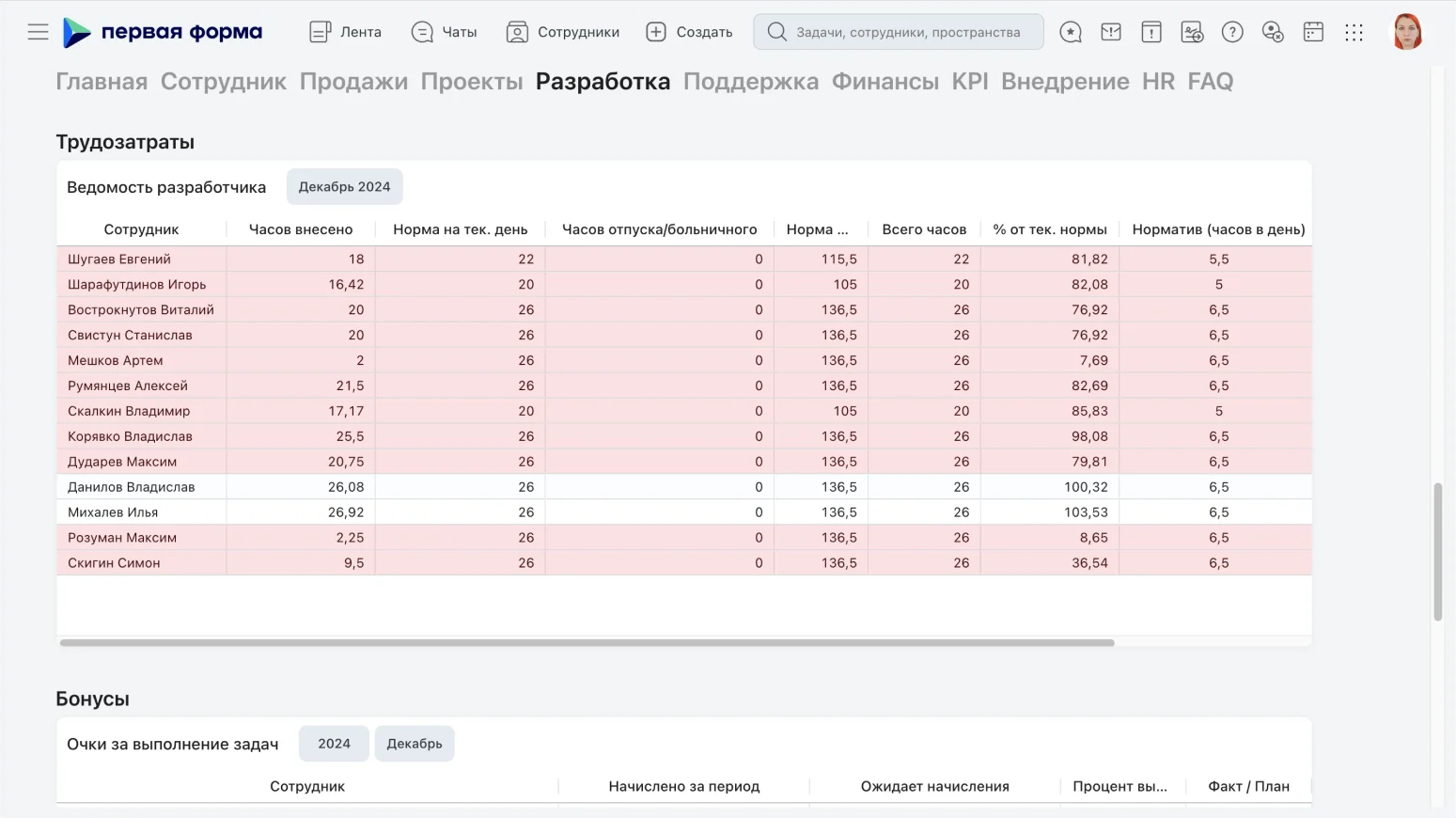Click the Розуман Максим name cell
Screen dimensions: 1456x818
[x=122, y=539]
